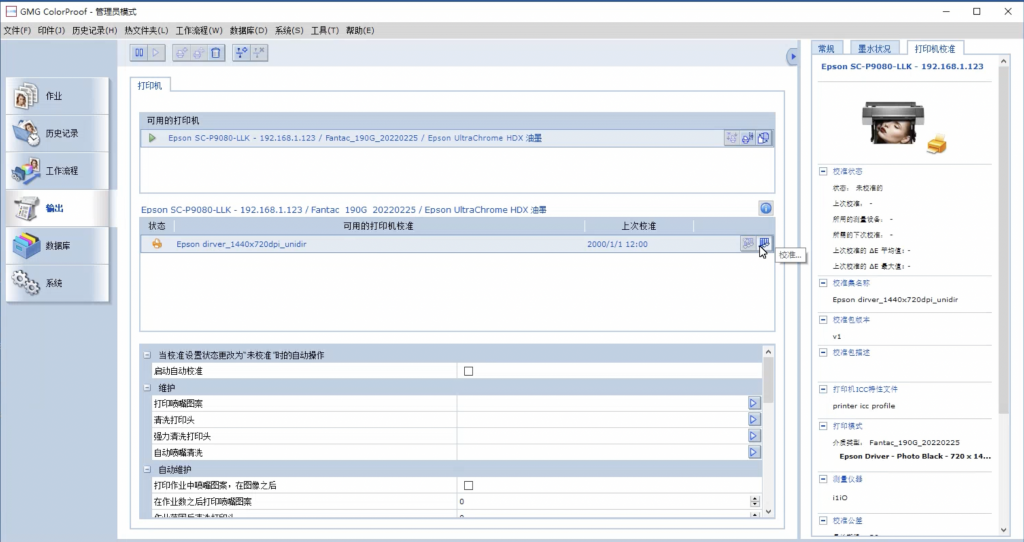
Task: Open the 工作流程(W) menu
Action: [x=199, y=30]
